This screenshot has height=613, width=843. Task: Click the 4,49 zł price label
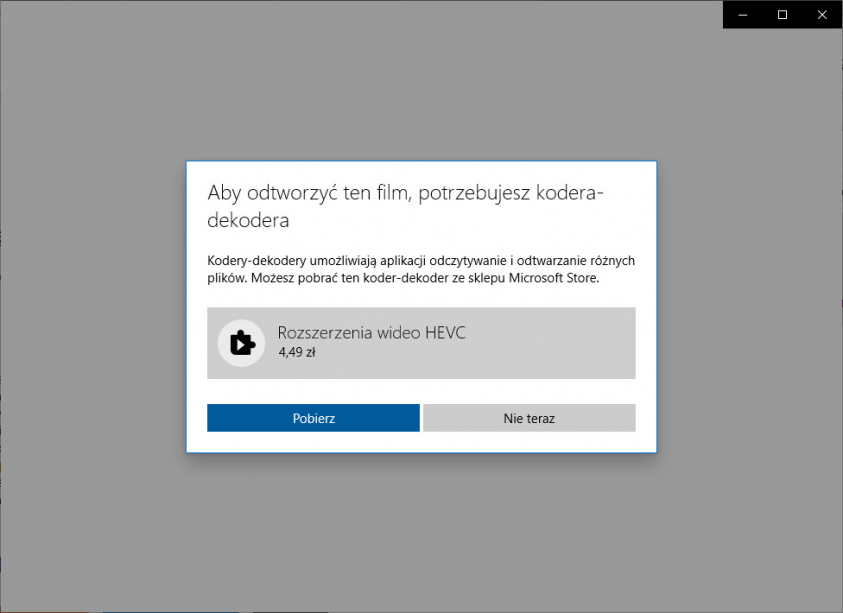point(297,352)
